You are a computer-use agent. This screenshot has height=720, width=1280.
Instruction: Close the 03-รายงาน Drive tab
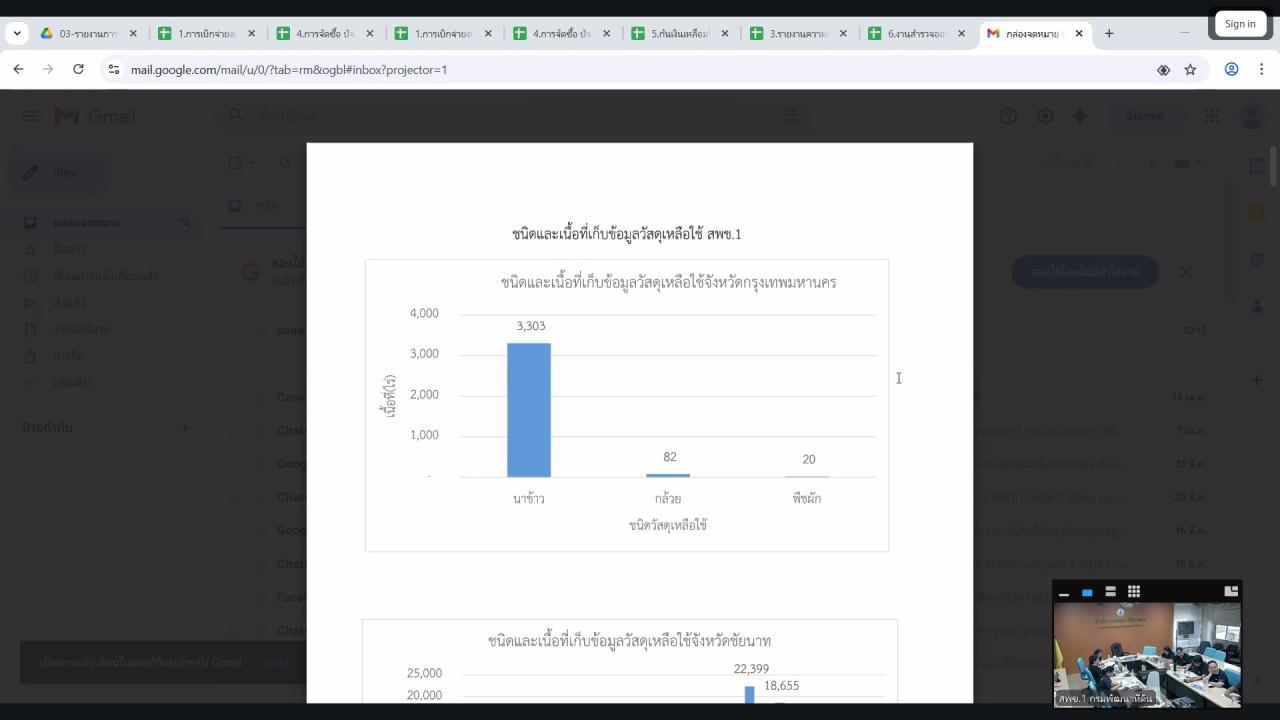pos(133,33)
